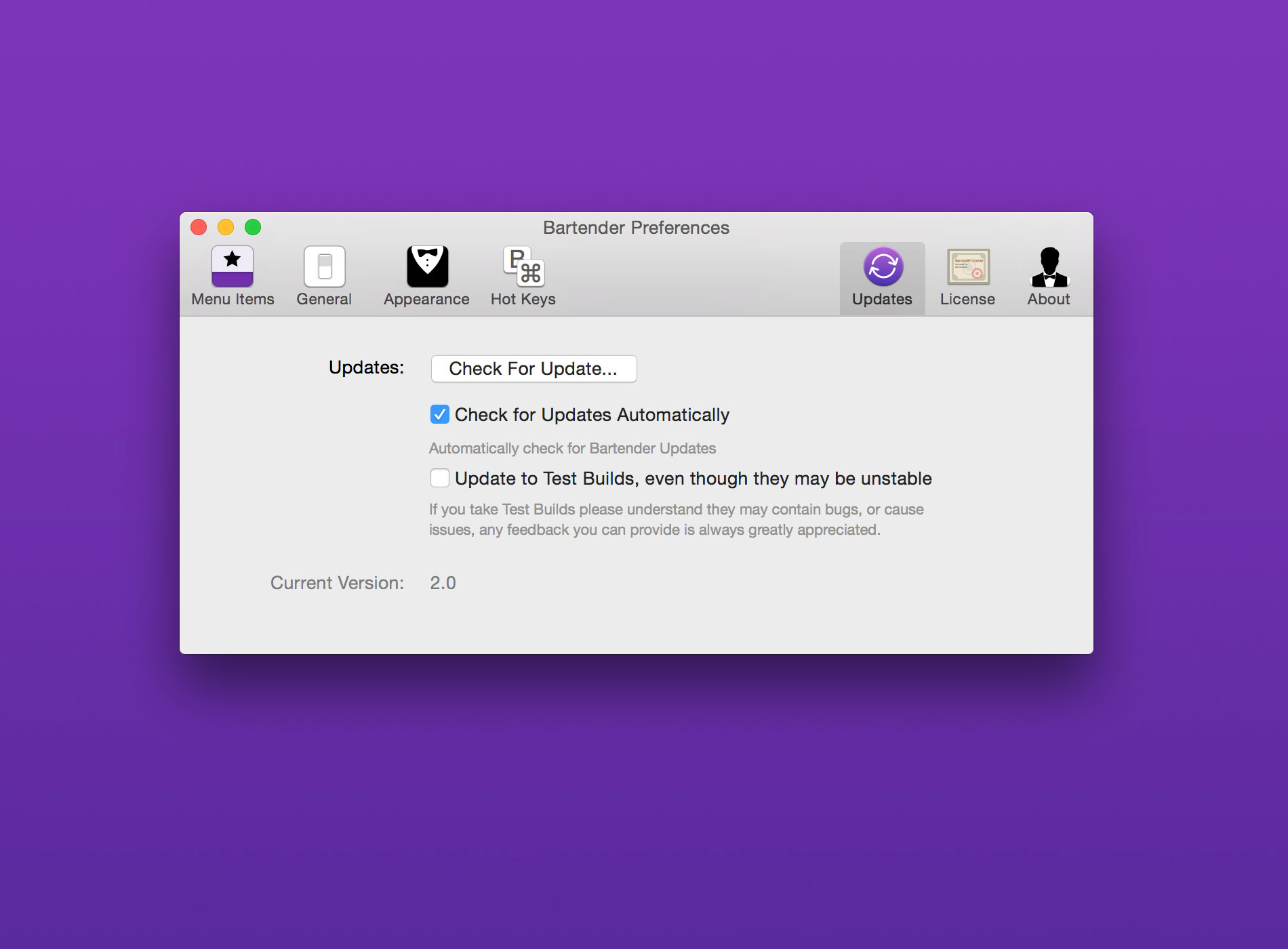The width and height of the screenshot is (1288, 949).
Task: Click the 'Updates:' label
Action: coord(366,367)
